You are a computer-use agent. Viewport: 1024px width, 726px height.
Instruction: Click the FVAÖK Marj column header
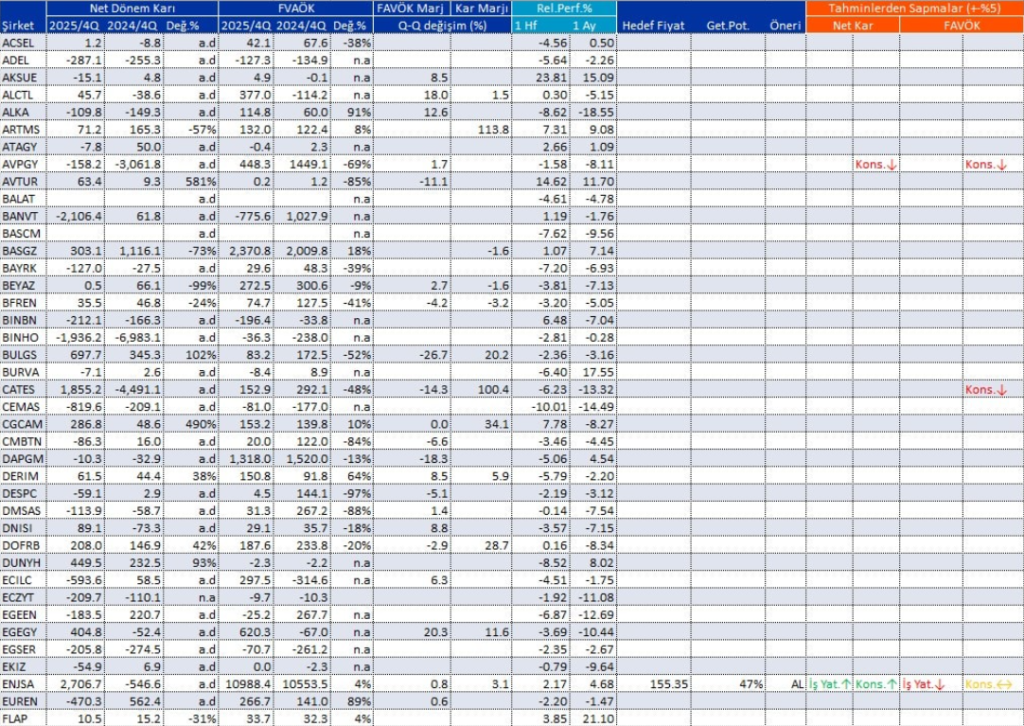click(408, 8)
